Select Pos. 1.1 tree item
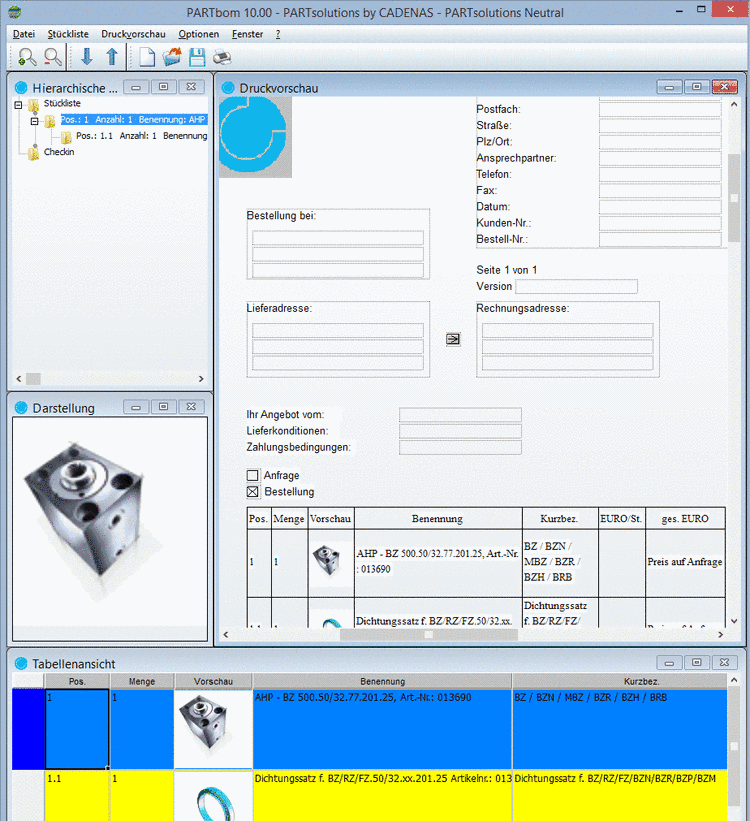The image size is (750, 821). pos(141,136)
